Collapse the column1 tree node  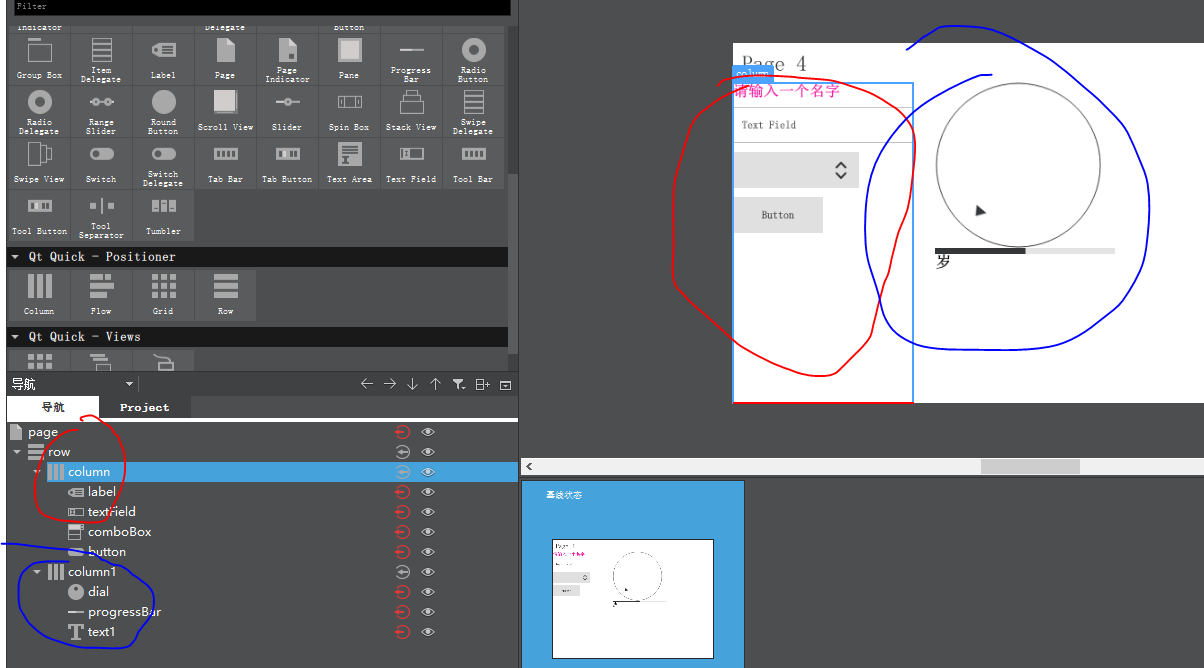[x=37, y=572]
